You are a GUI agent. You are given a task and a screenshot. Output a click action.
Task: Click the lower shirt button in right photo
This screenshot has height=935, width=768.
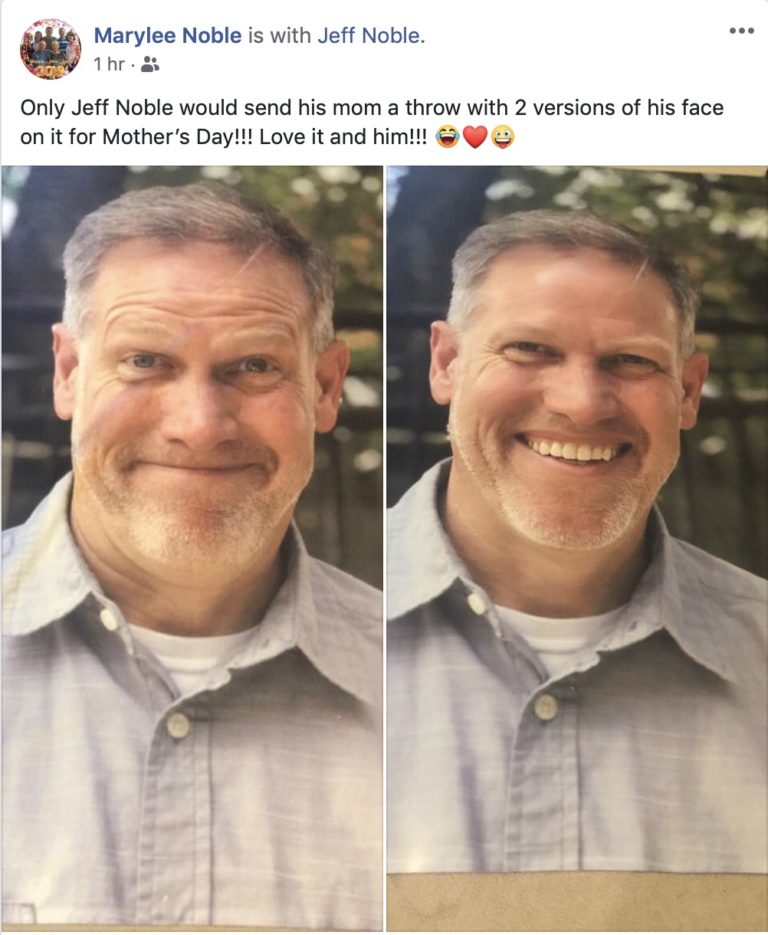coord(546,707)
